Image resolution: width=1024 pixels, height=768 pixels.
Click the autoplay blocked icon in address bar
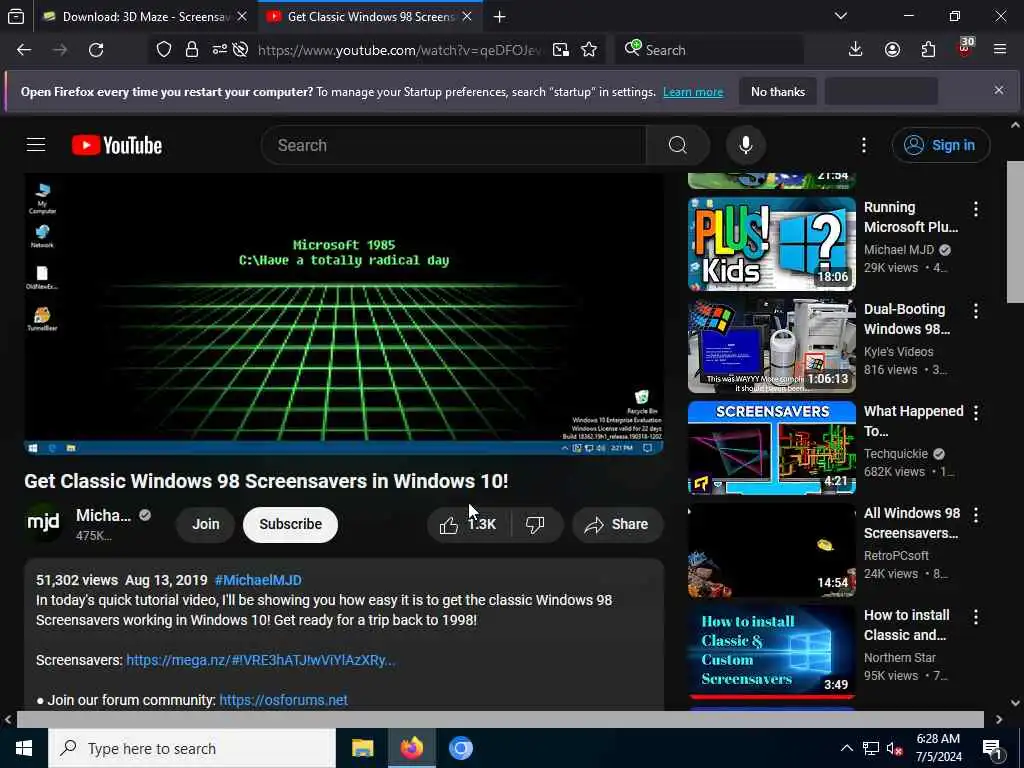(240, 50)
